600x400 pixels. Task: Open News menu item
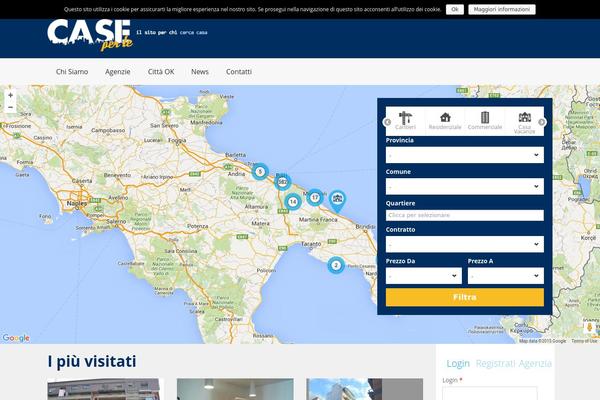coord(200,72)
